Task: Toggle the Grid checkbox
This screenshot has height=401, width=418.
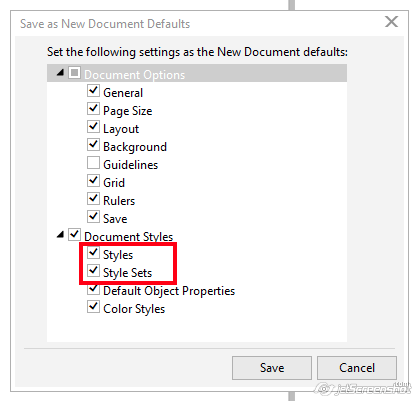Action: pos(93,181)
